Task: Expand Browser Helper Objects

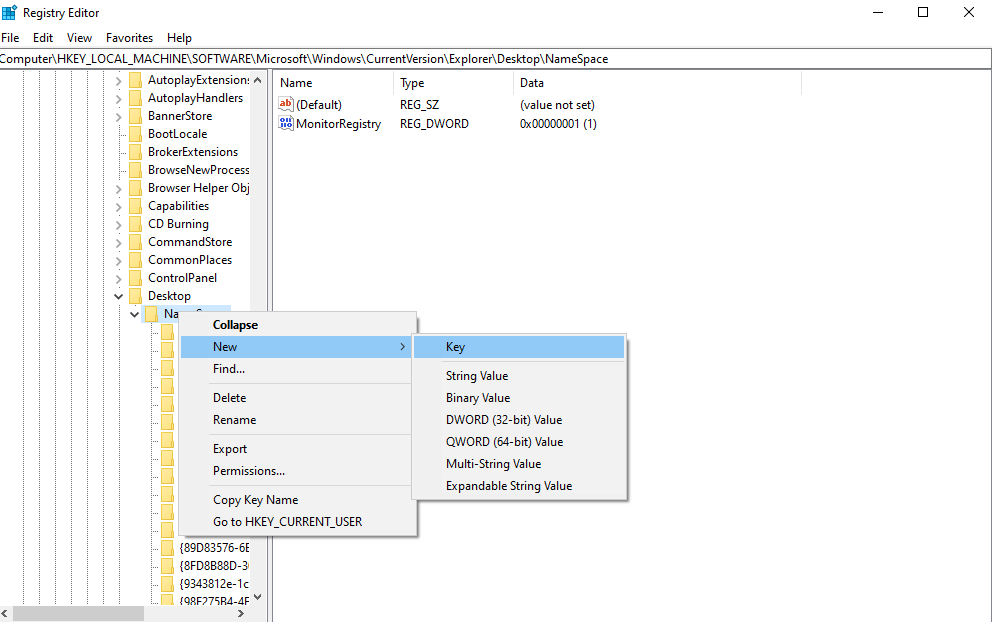Action: 118,187
